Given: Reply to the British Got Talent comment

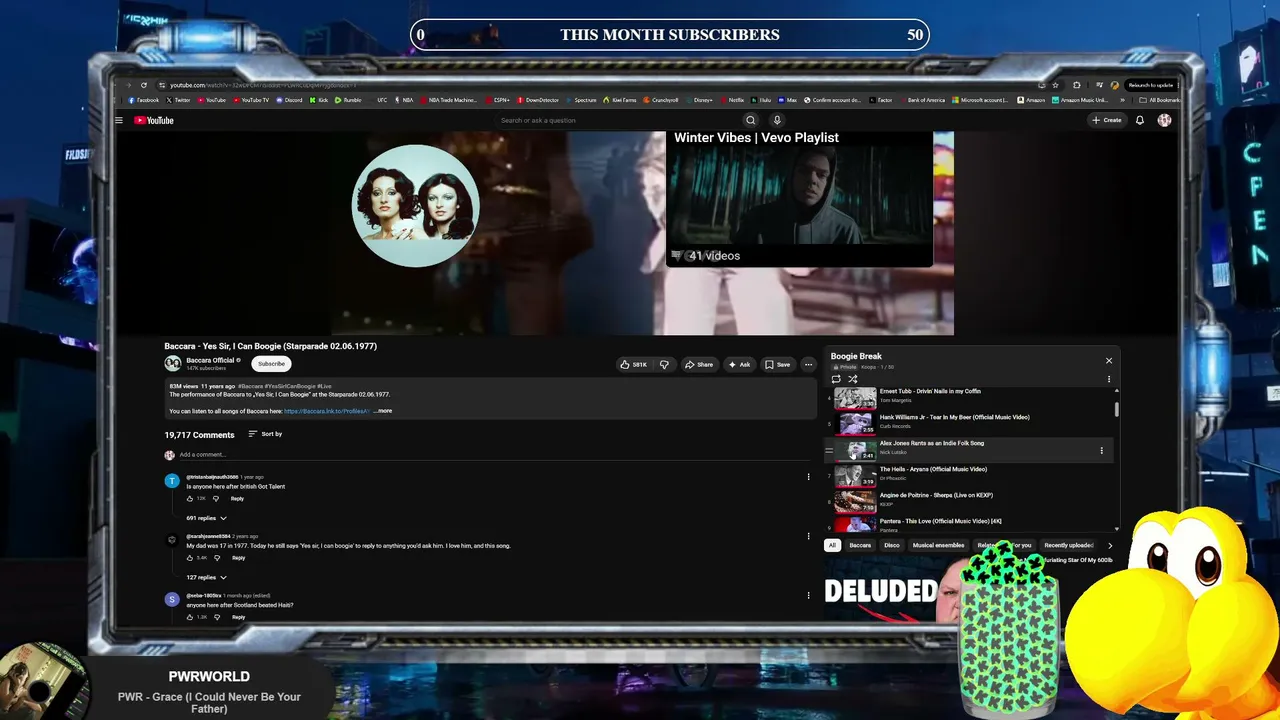Looking at the screenshot, I should coord(237,498).
